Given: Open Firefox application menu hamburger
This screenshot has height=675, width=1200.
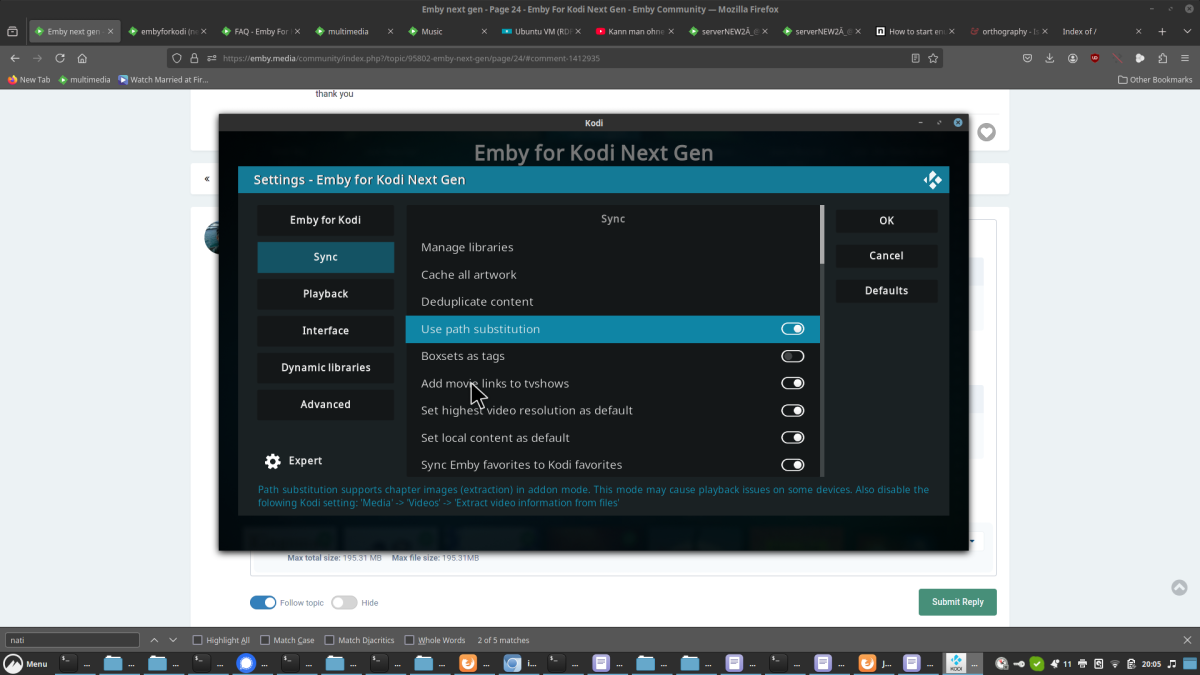Looking at the screenshot, I should click(x=1185, y=58).
